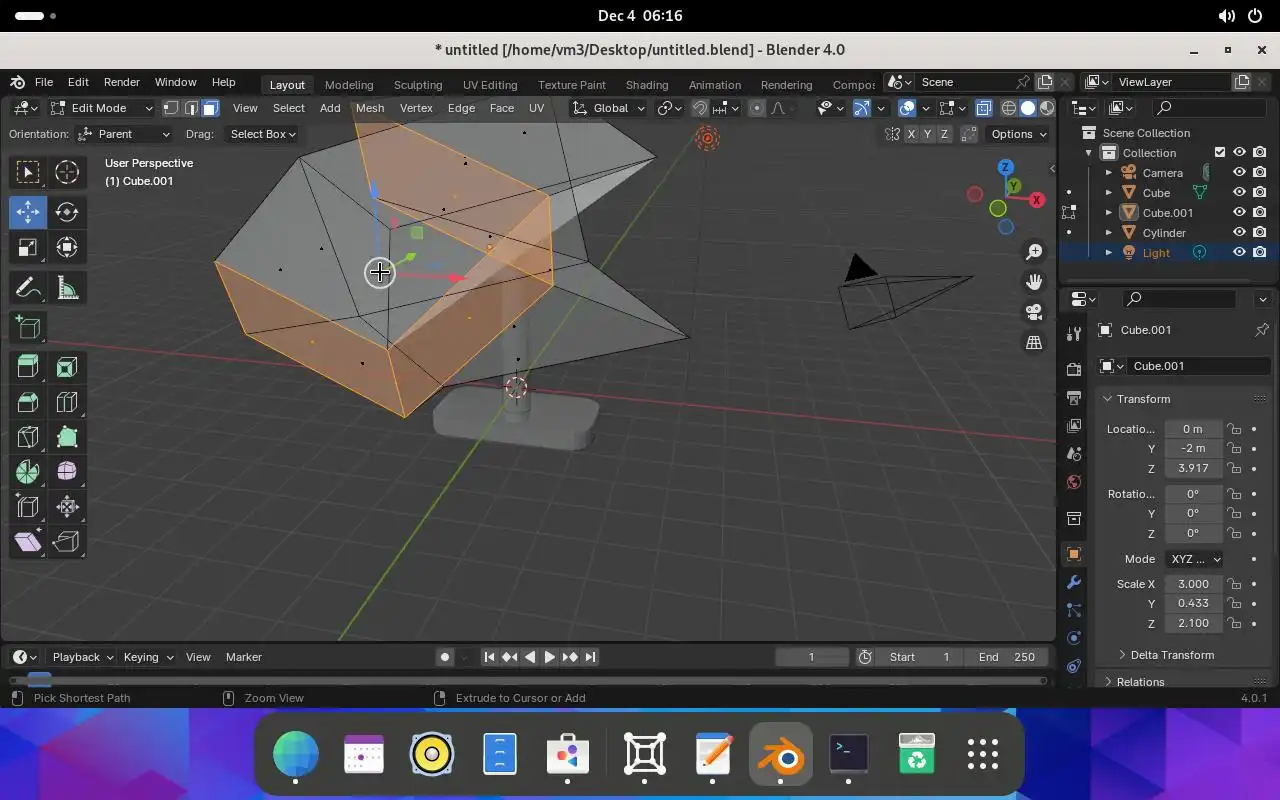Click the pan view hand icon

(1034, 282)
